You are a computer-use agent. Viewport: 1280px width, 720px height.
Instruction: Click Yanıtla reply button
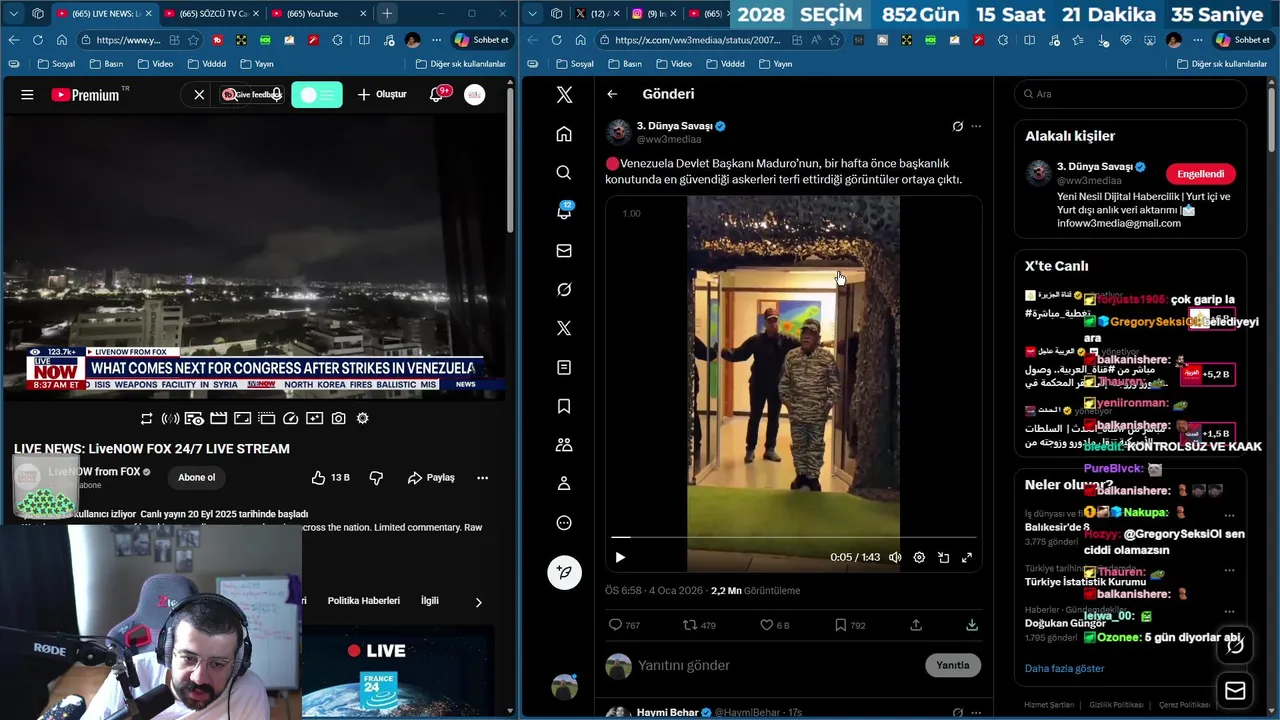pos(953,665)
